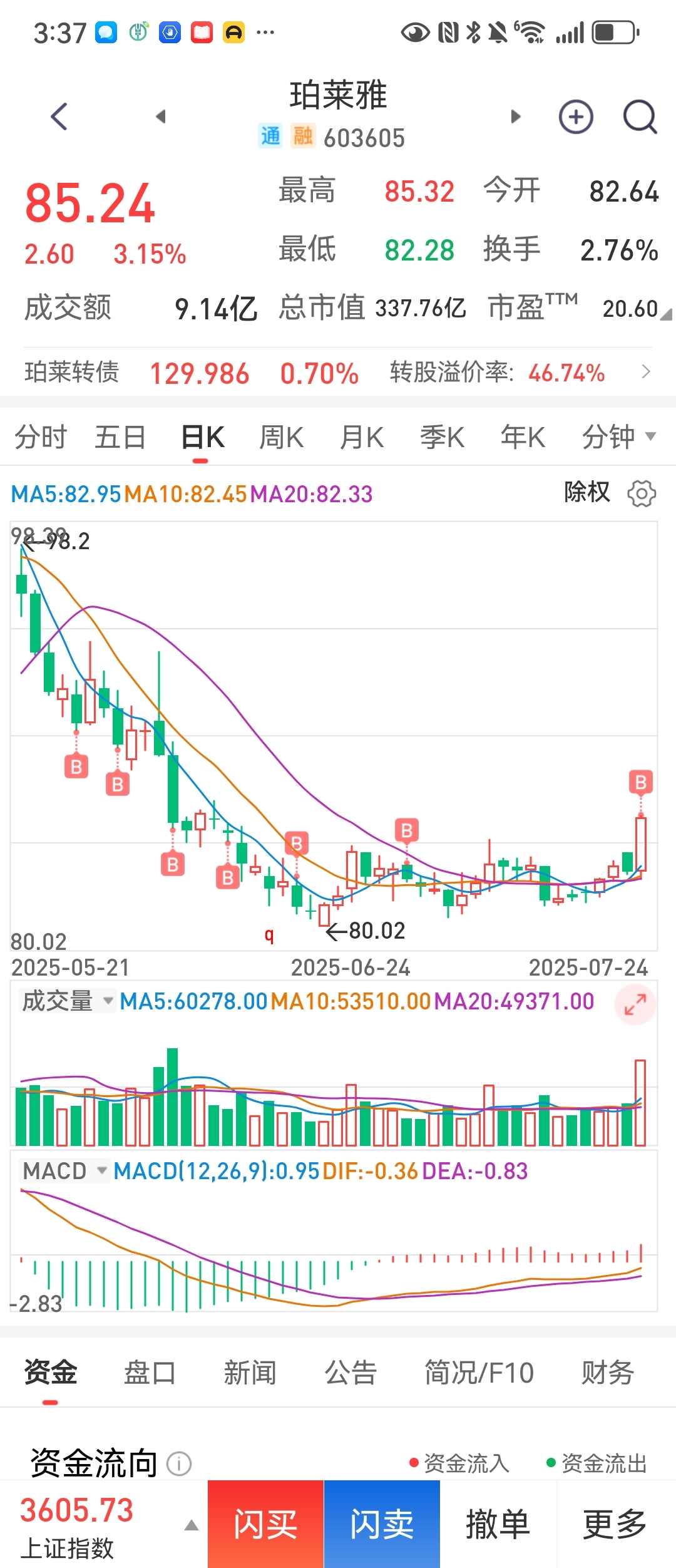Tap the Wi-Fi status icon

(x=530, y=33)
